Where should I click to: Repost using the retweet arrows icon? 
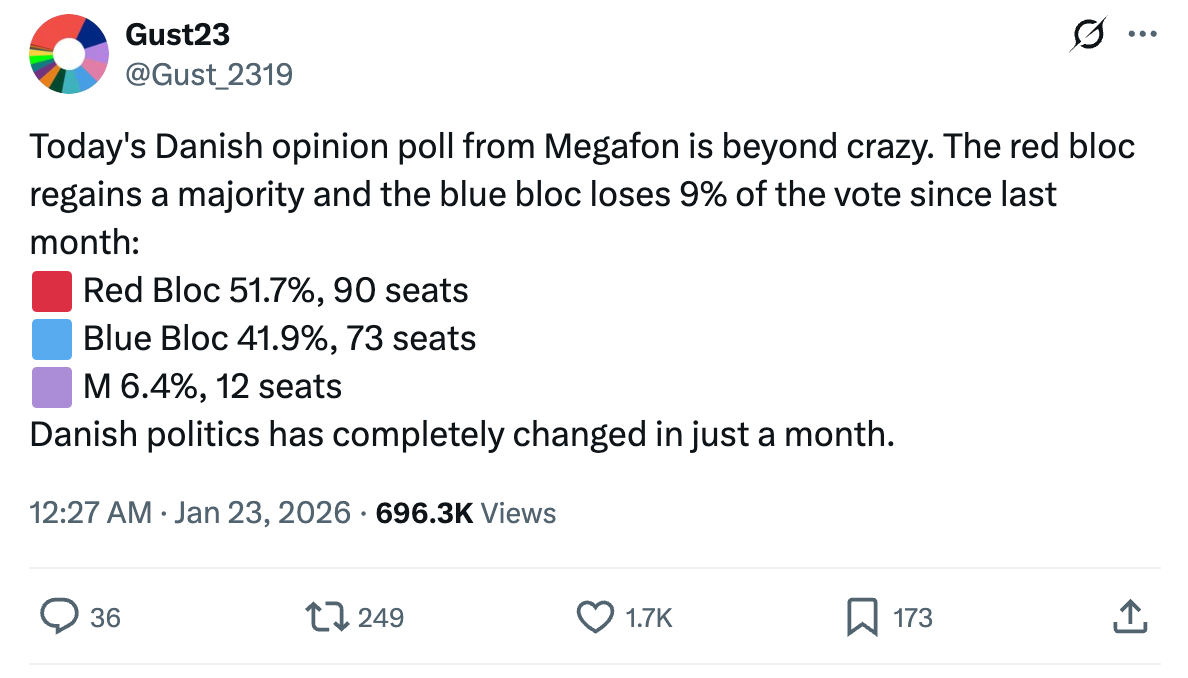tap(327, 617)
